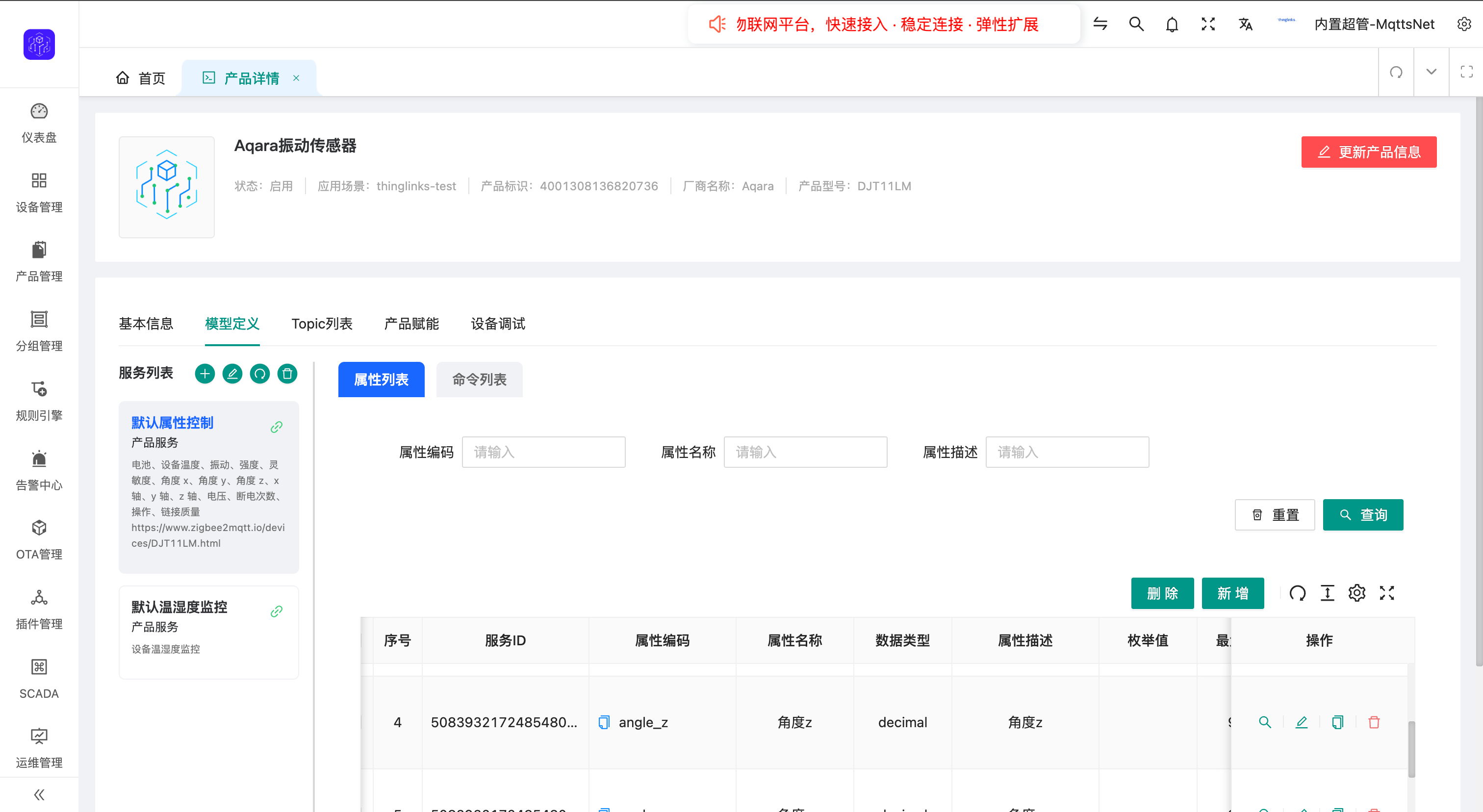Expand the tab options dropdown chevron
Viewport: 1483px width, 812px height.
pyautogui.click(x=1431, y=73)
